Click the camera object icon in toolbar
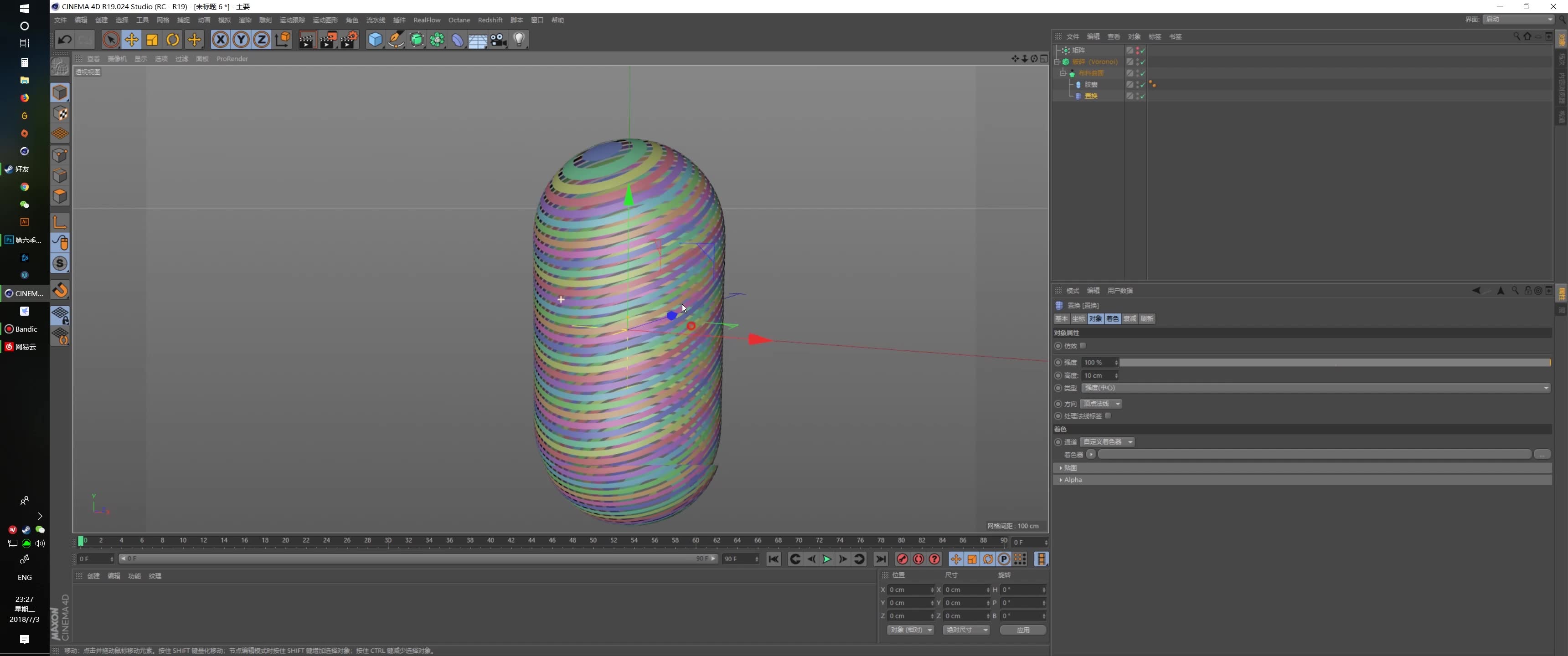 [499, 40]
